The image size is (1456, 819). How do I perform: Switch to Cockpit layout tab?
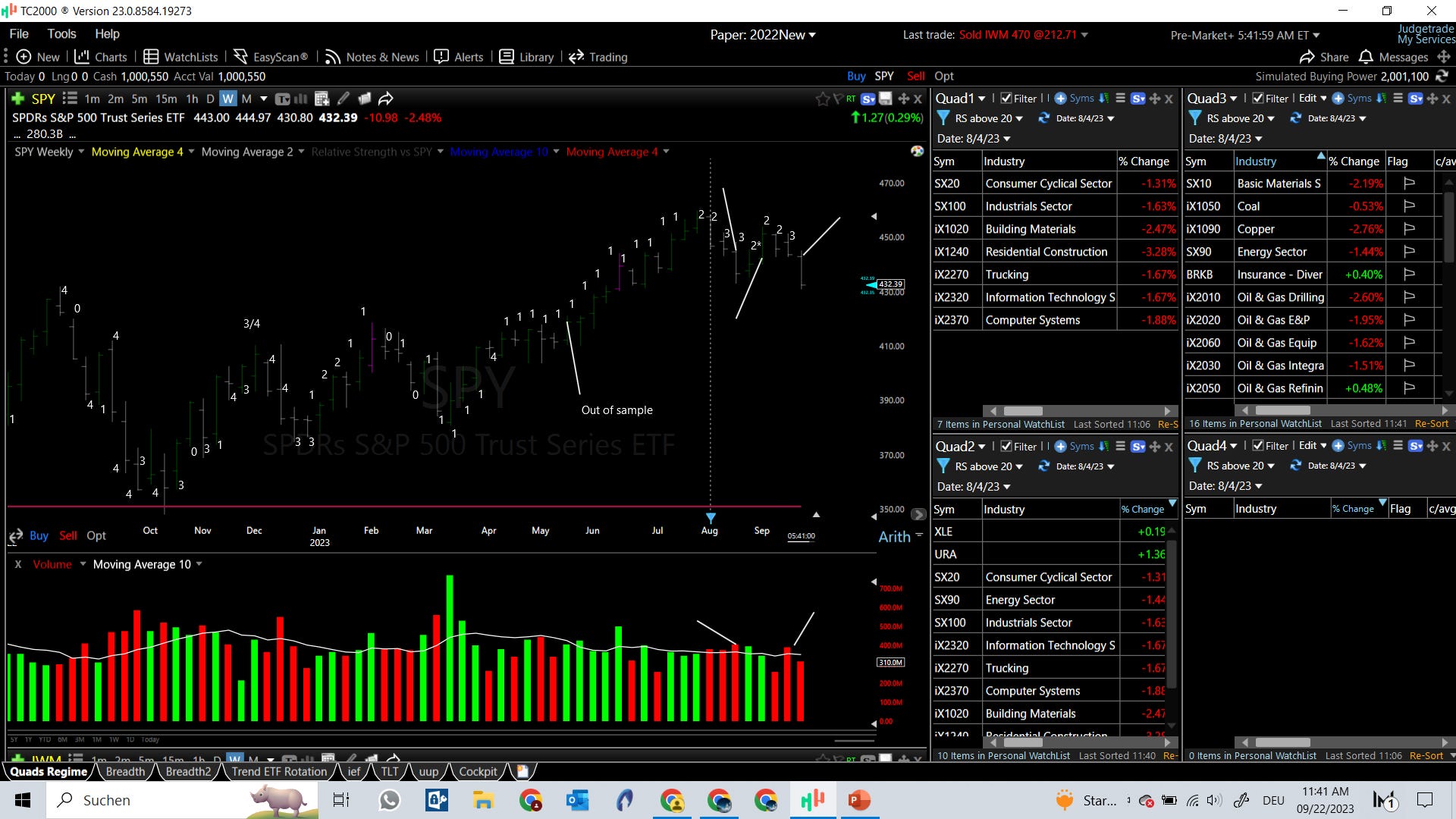tap(478, 771)
